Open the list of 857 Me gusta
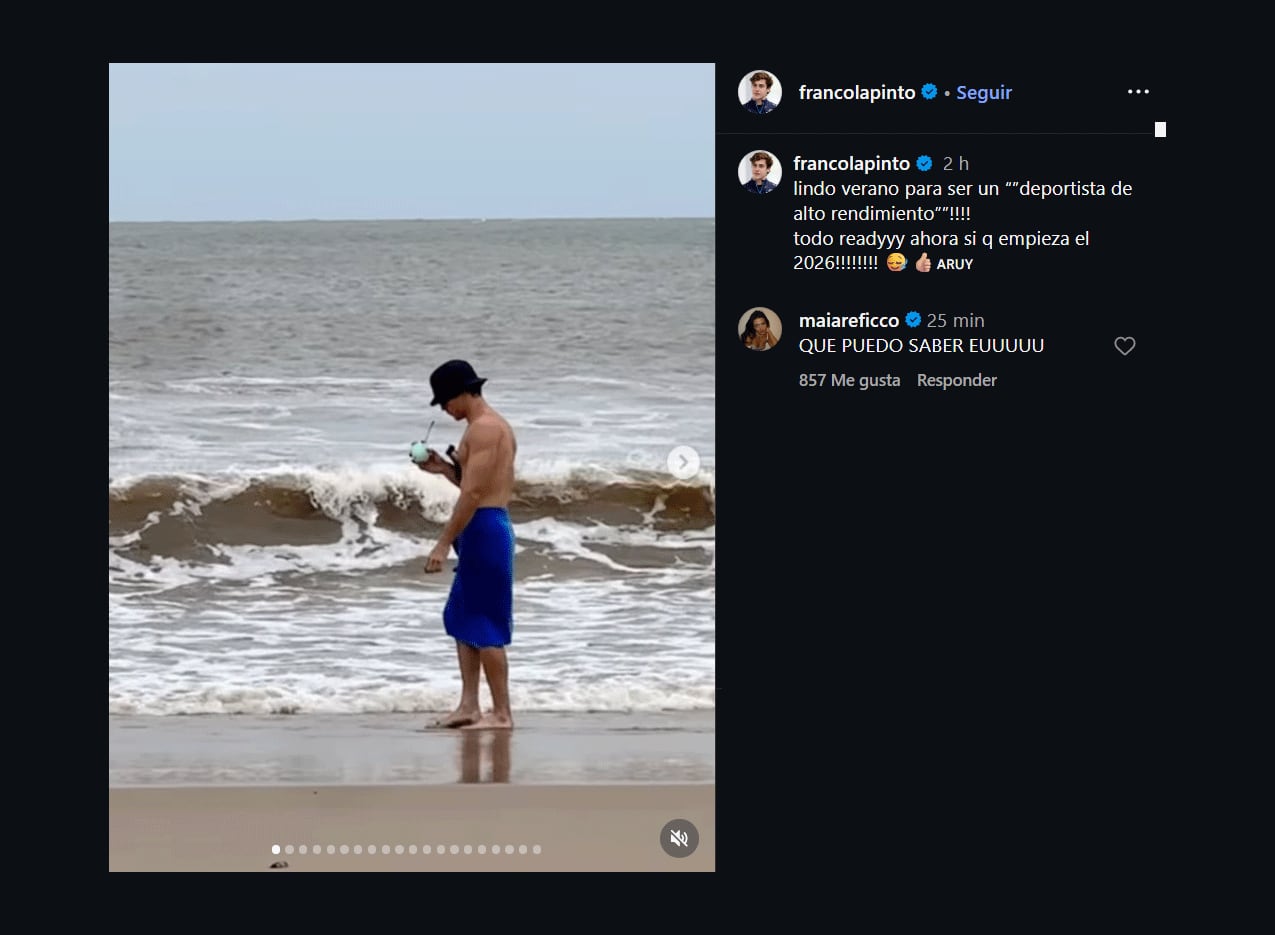Image resolution: width=1275 pixels, height=935 pixels. coord(849,380)
